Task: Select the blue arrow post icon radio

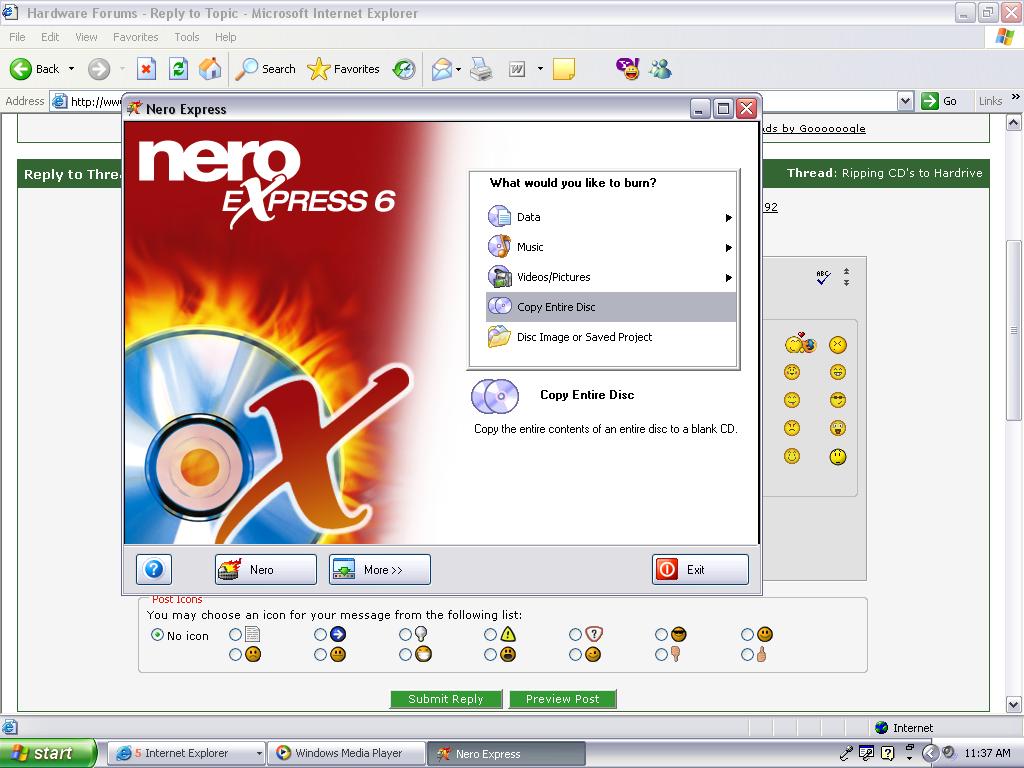Action: tap(321, 634)
